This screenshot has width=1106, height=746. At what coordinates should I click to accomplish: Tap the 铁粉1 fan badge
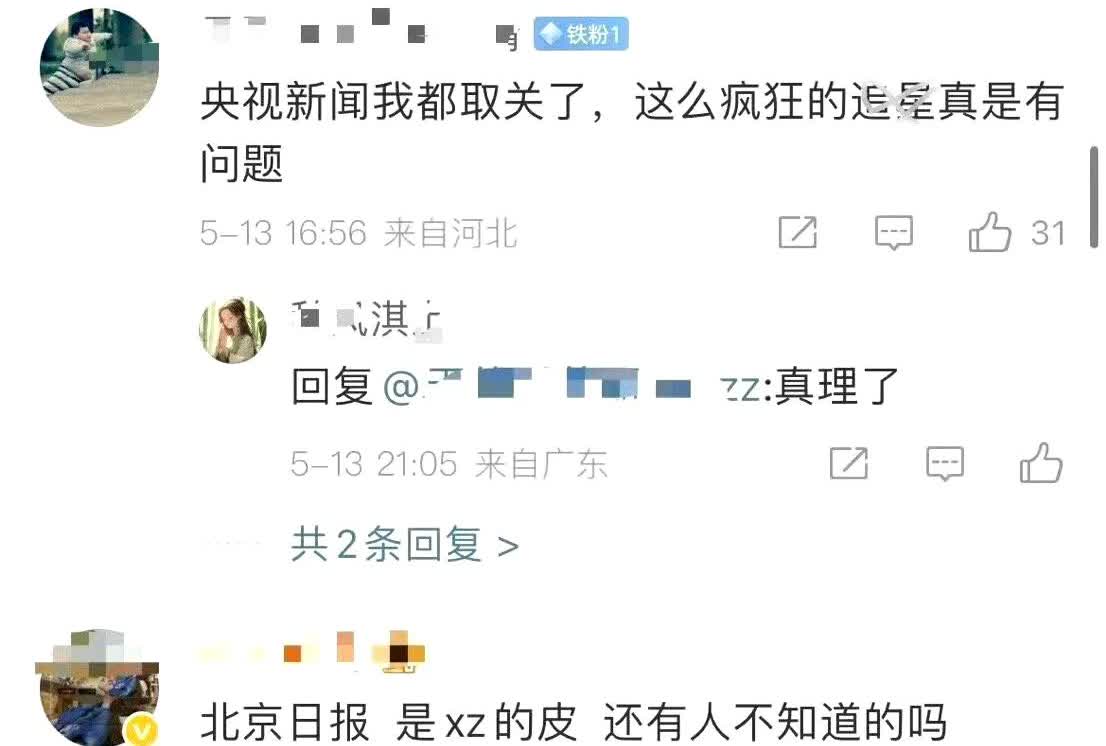581,35
